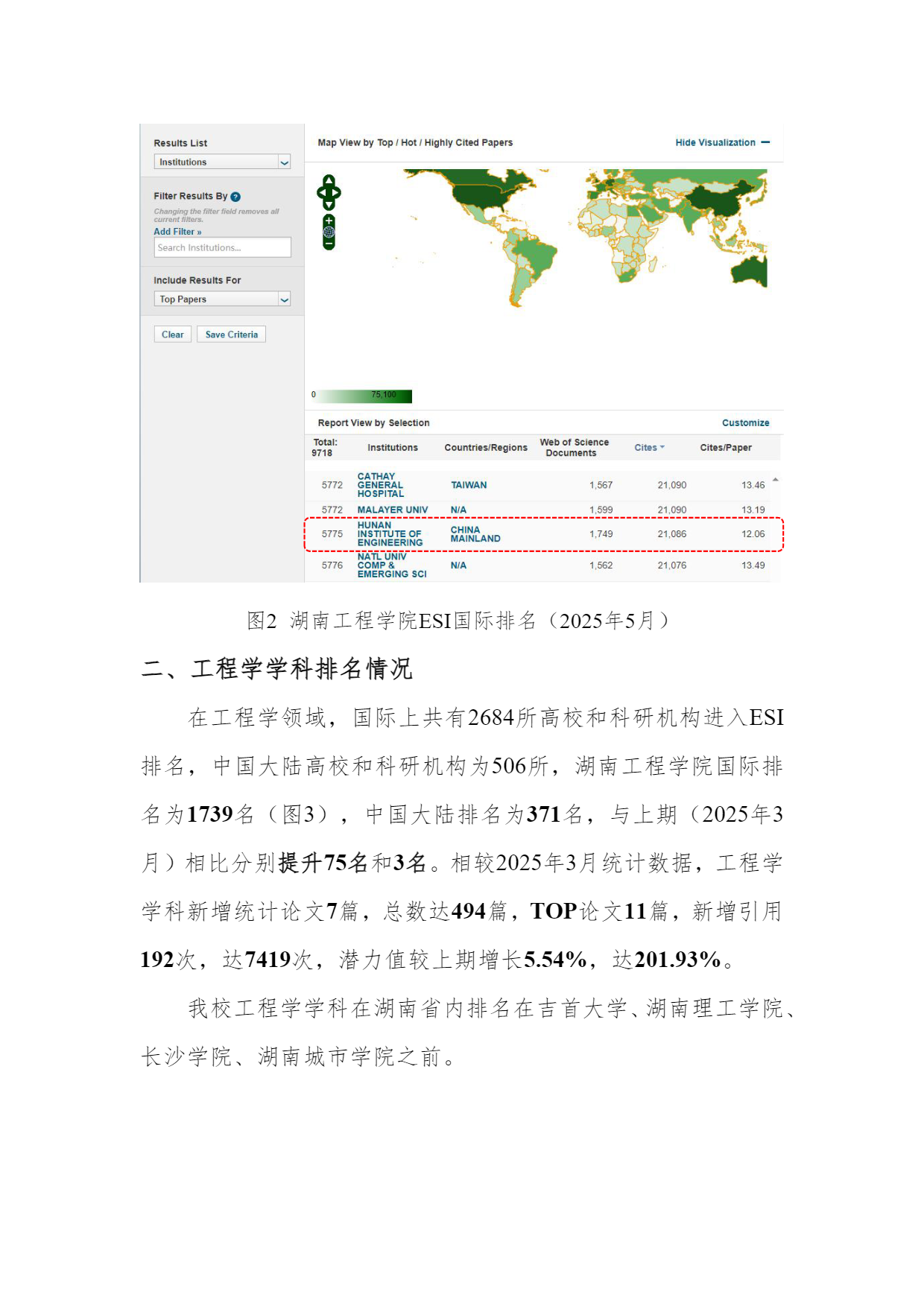
Task: Expand the Include Results For Top Papers dropdown
Action: (x=221, y=299)
